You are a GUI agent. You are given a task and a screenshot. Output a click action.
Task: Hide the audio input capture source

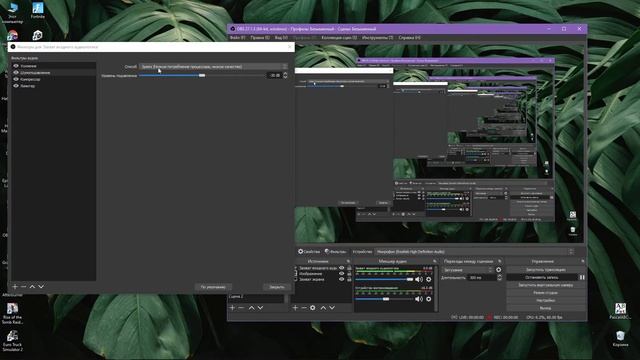[x=342, y=268]
